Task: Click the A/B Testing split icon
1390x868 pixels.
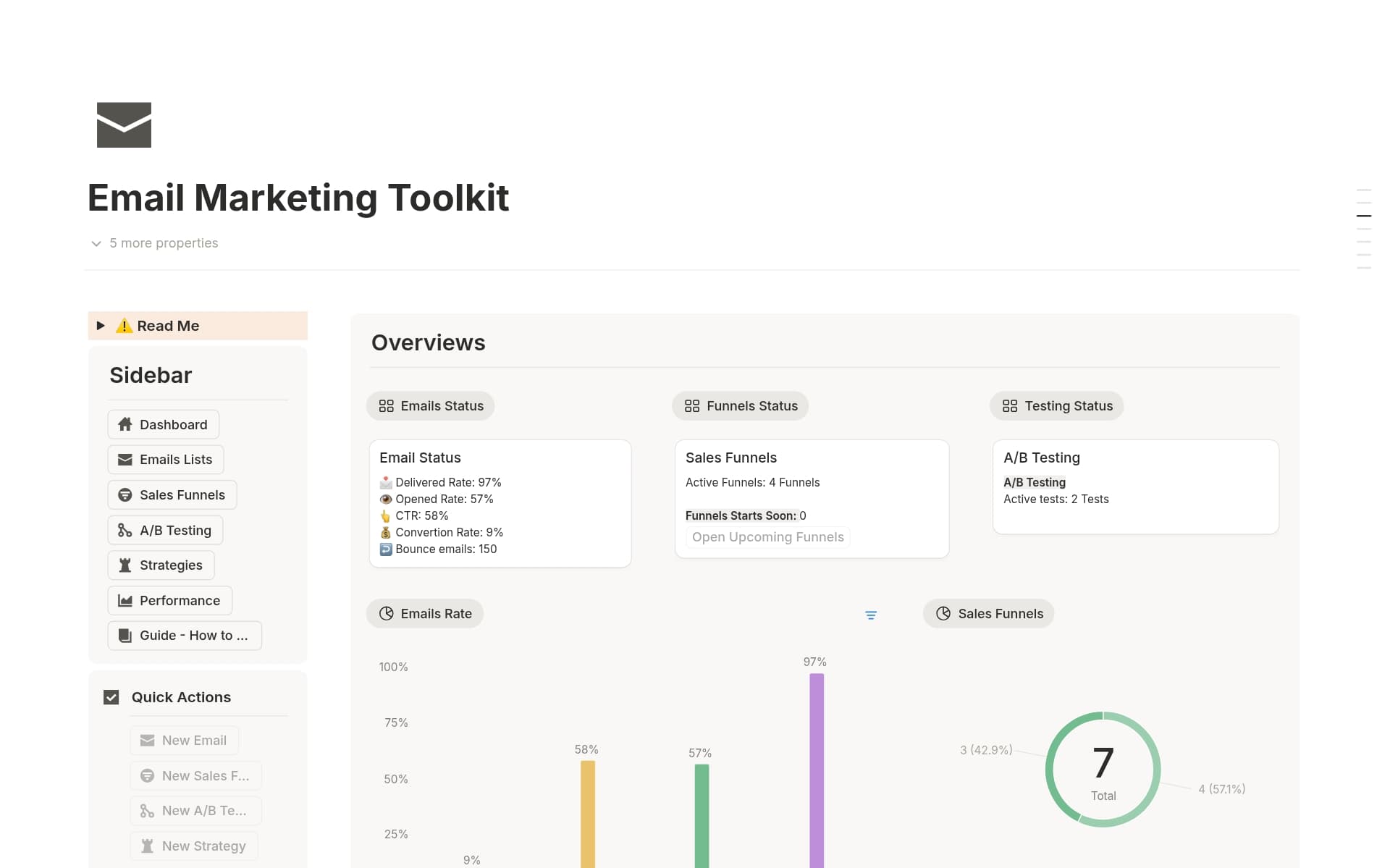Action: point(124,530)
